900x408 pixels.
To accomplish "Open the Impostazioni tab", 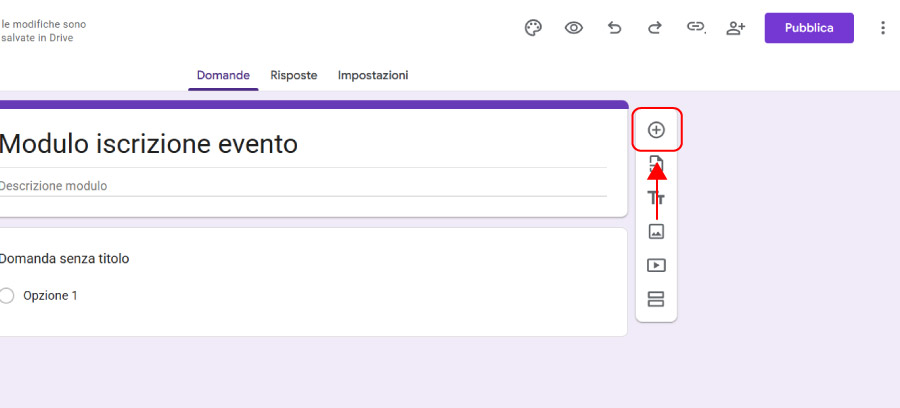I will [373, 75].
